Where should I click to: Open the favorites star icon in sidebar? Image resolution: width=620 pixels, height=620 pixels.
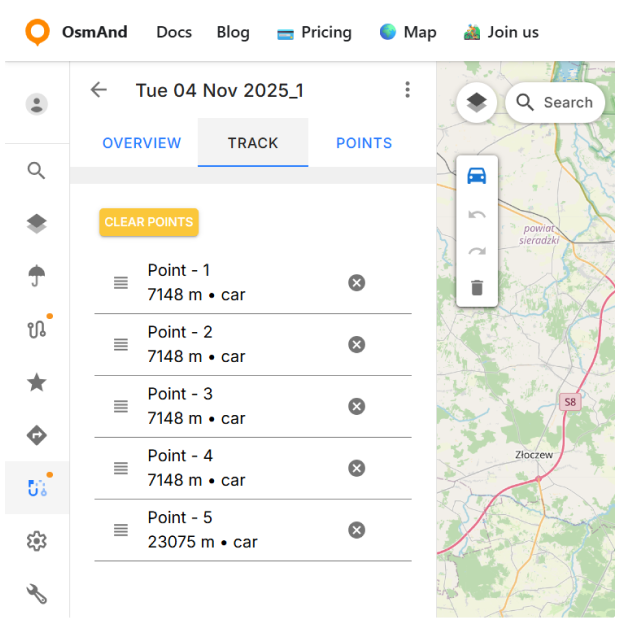(37, 382)
